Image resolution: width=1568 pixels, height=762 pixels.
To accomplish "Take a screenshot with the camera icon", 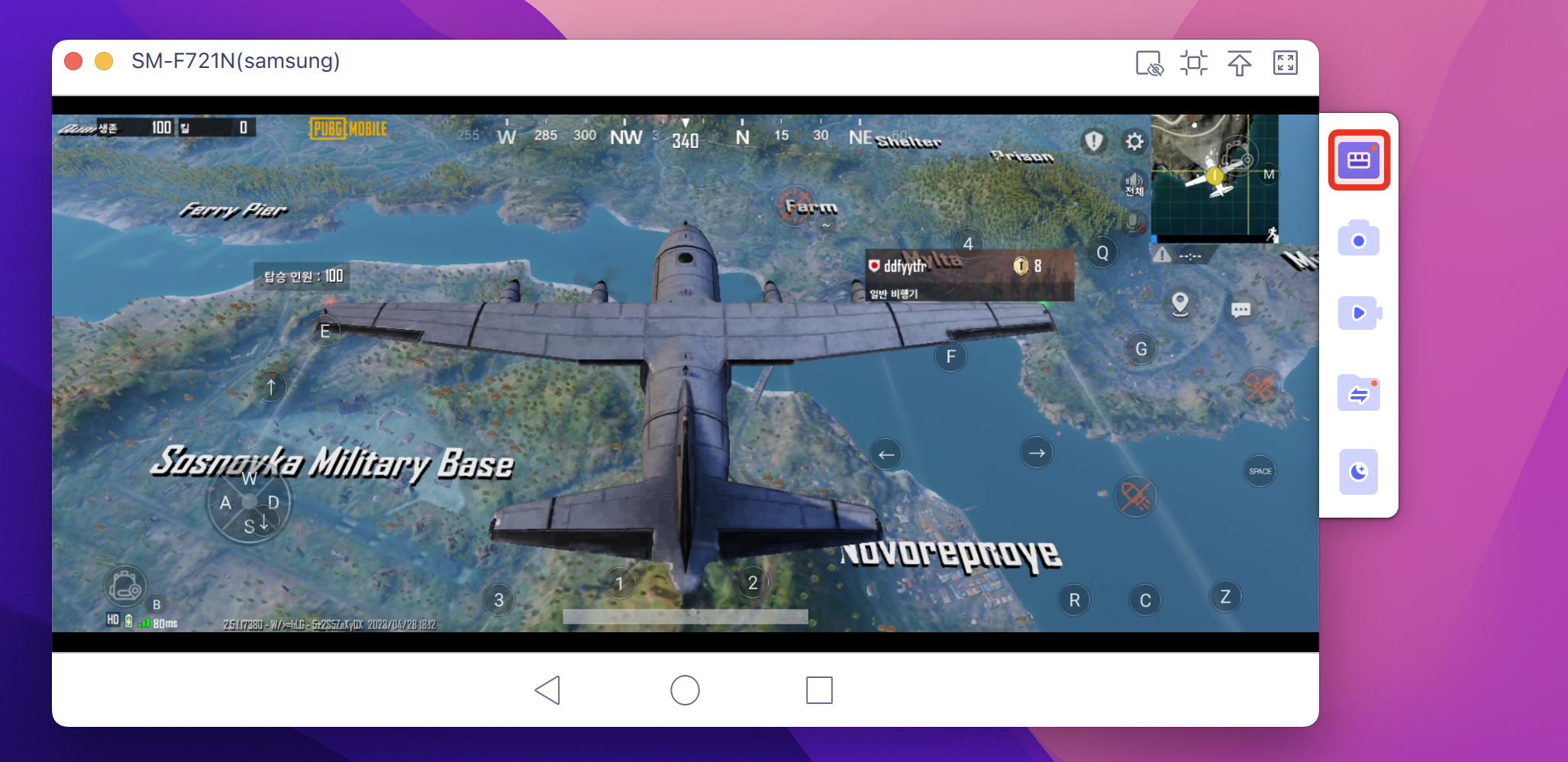I will tap(1359, 239).
